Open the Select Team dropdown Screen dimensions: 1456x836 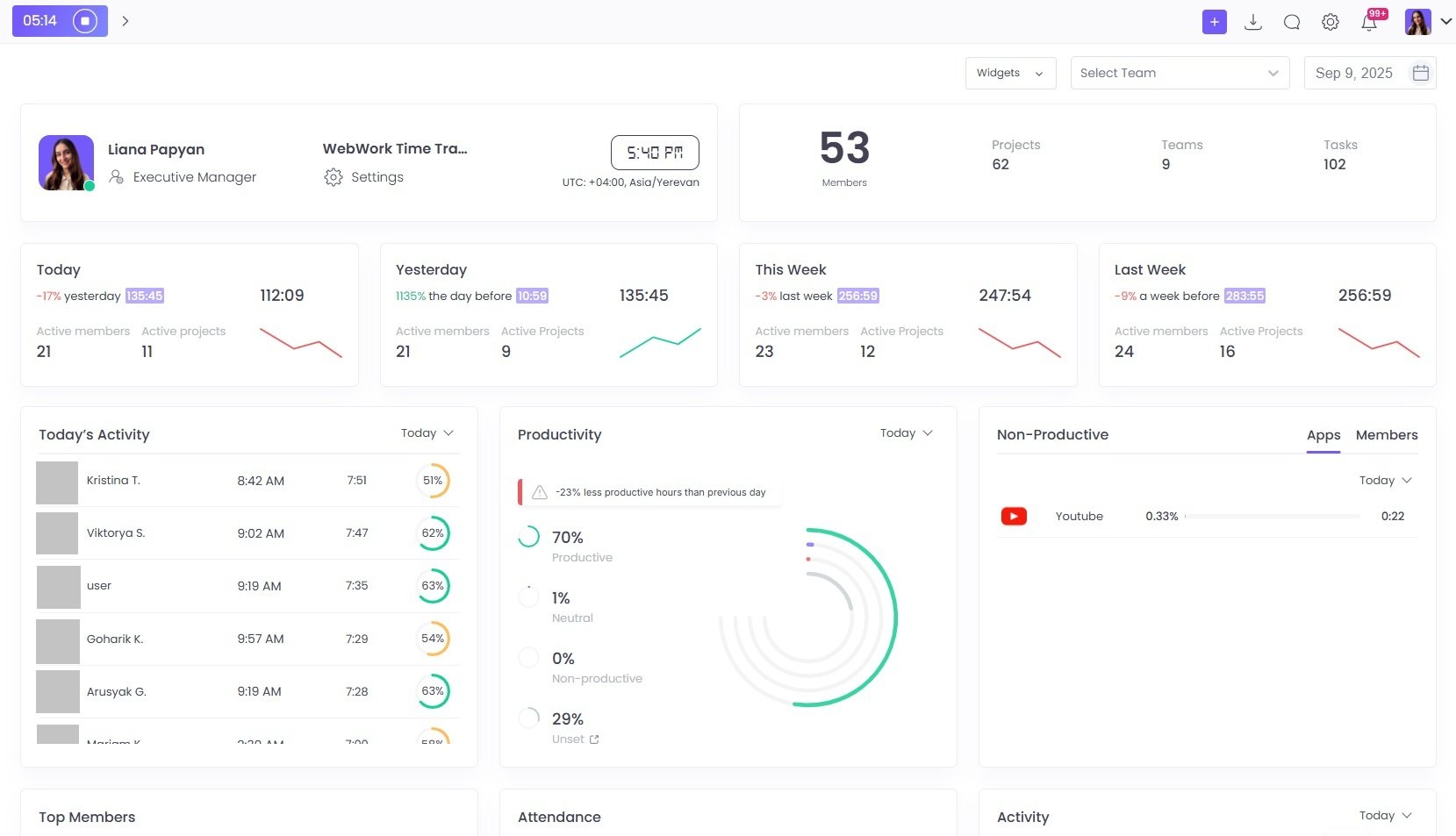1179,73
